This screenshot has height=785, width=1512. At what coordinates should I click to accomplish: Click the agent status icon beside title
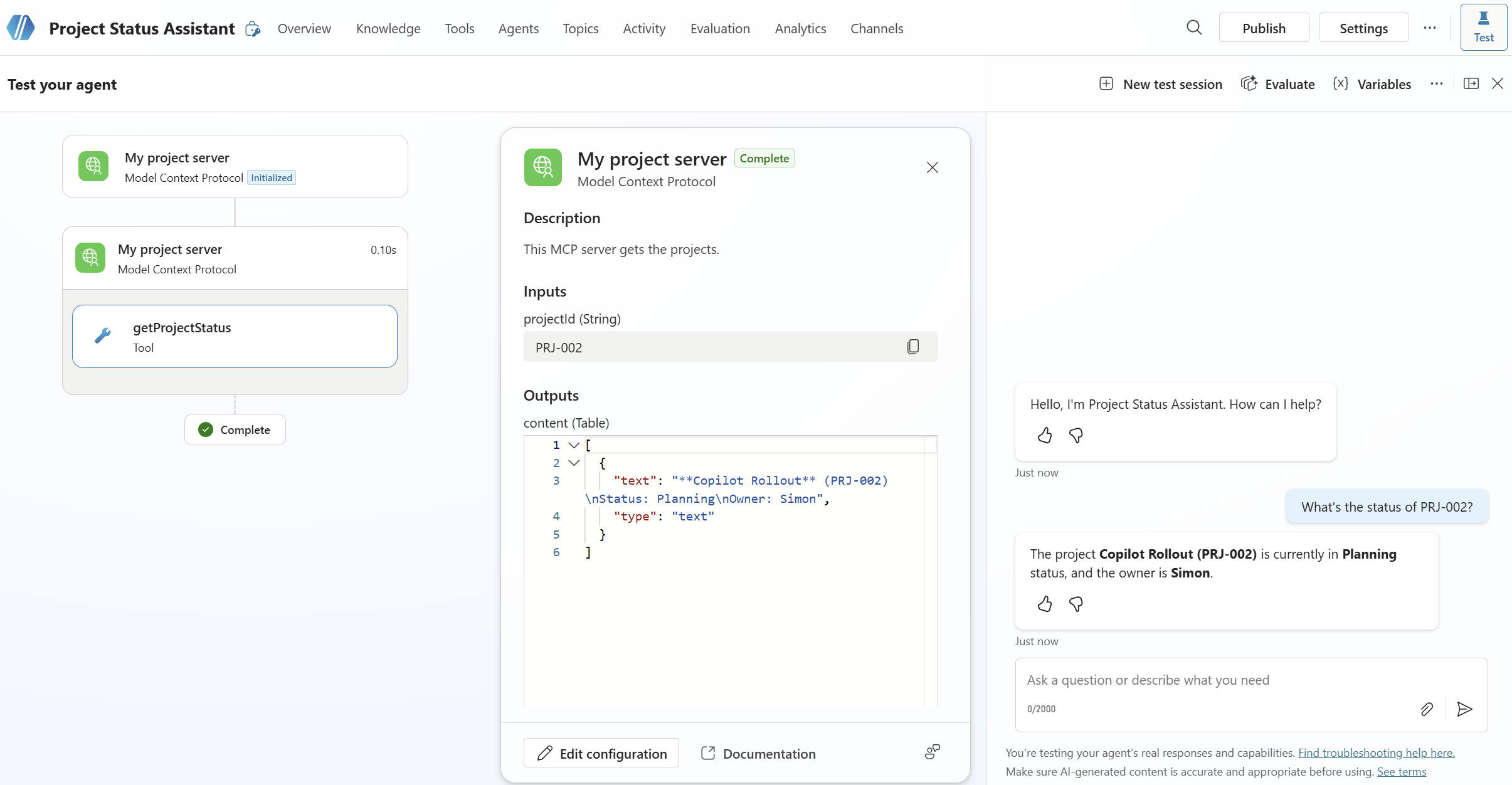coord(253,29)
